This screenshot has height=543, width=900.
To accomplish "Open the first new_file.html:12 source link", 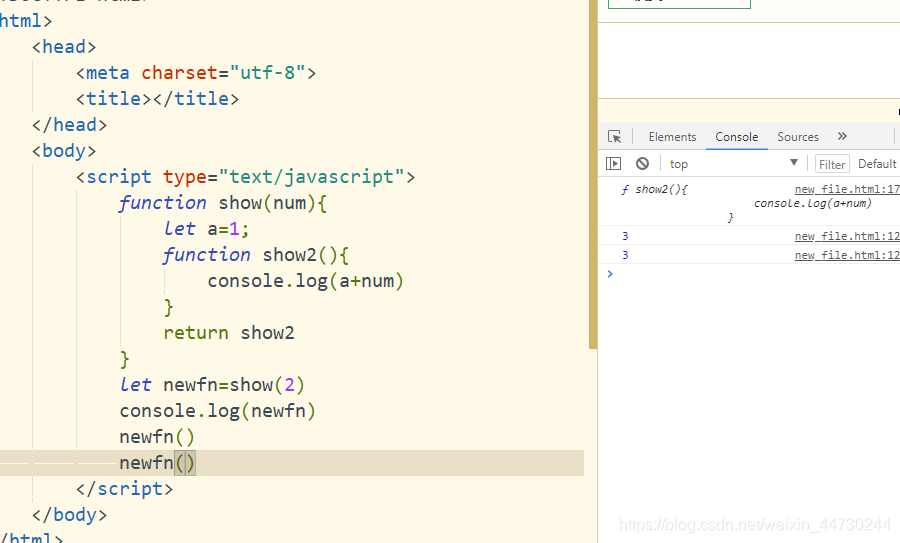I will tap(847, 236).
